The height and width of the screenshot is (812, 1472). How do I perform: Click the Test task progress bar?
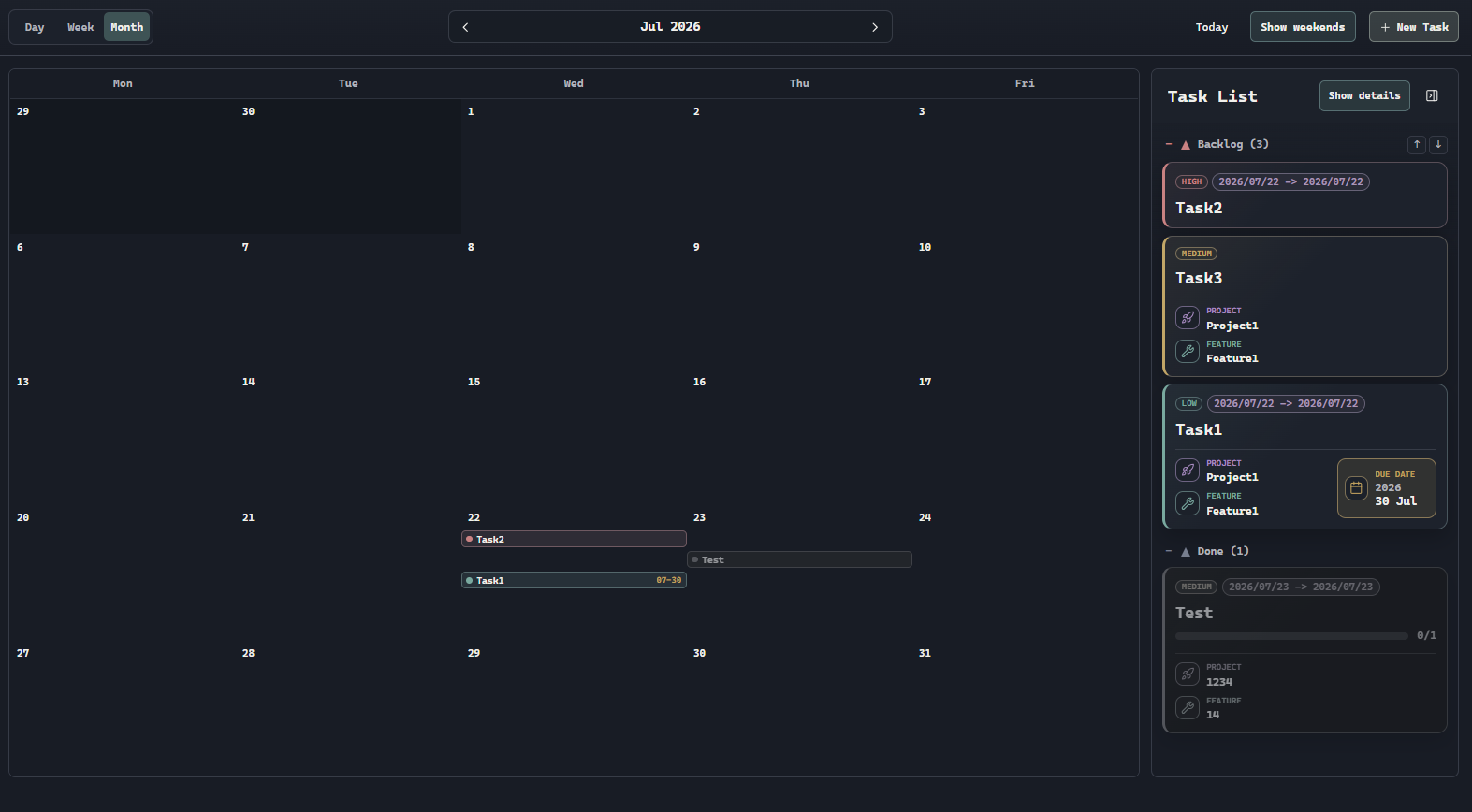1291,636
